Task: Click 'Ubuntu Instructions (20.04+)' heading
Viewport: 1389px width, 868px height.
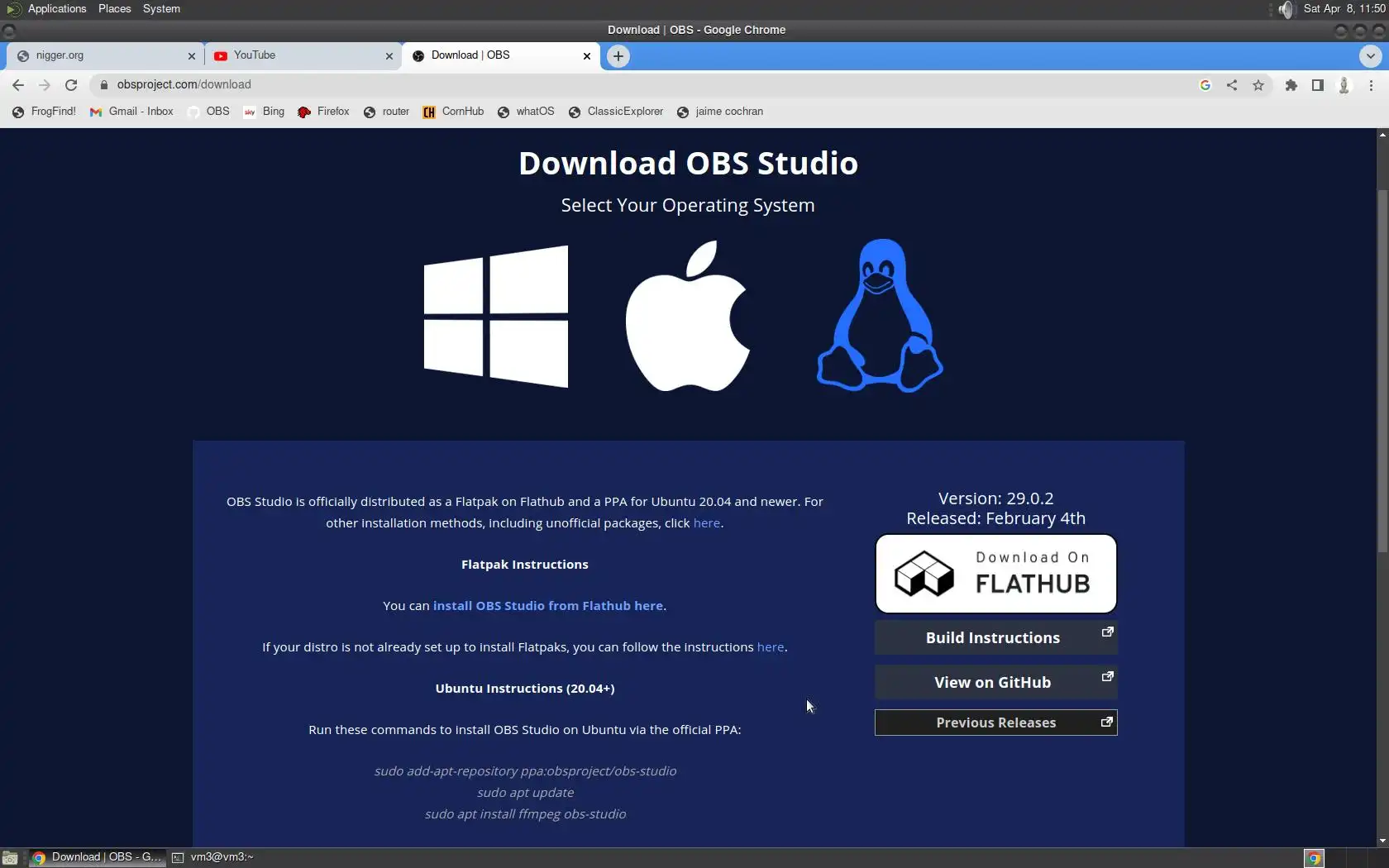Action: (x=525, y=689)
